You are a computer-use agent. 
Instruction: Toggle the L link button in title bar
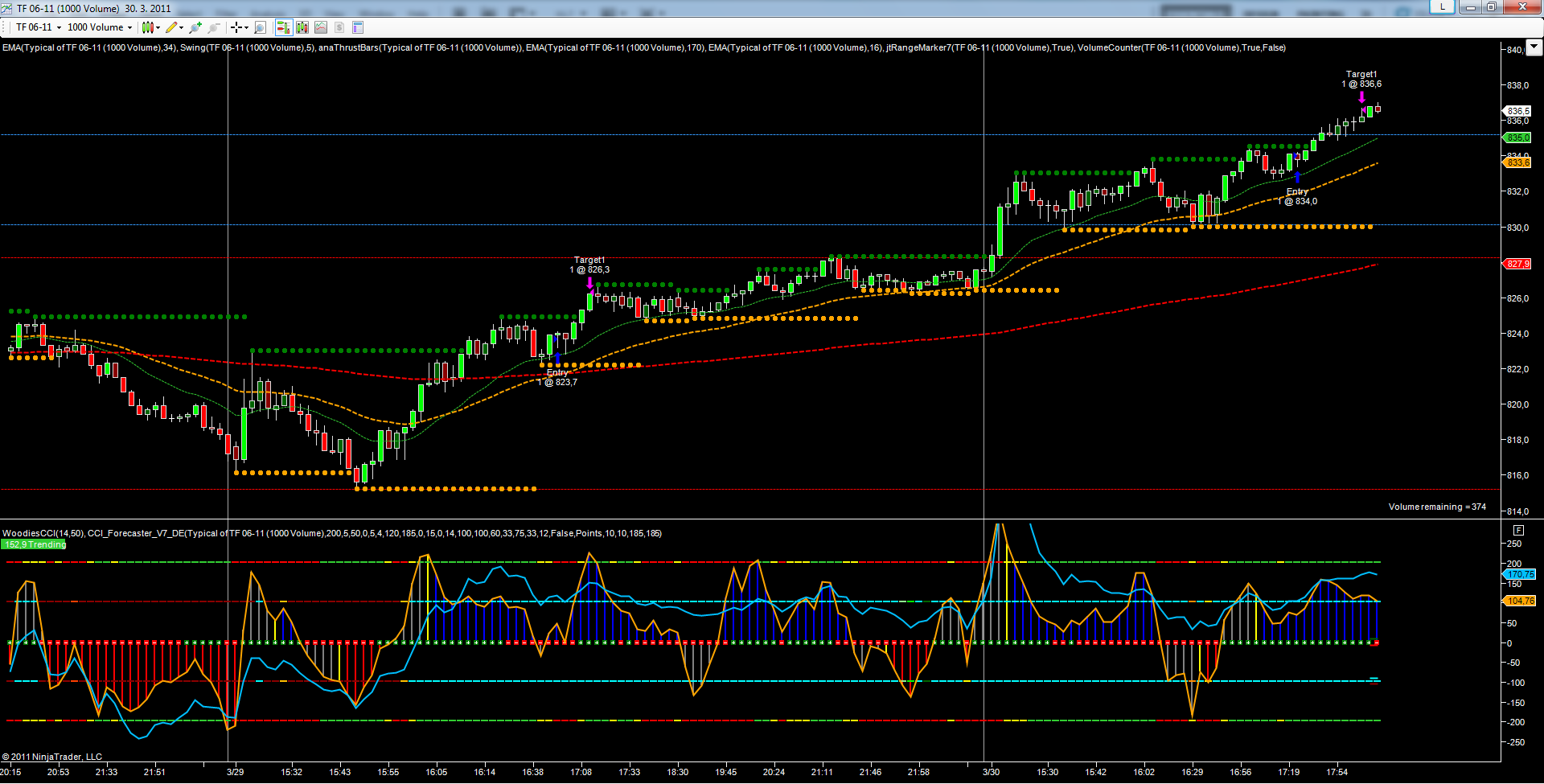(1443, 7)
